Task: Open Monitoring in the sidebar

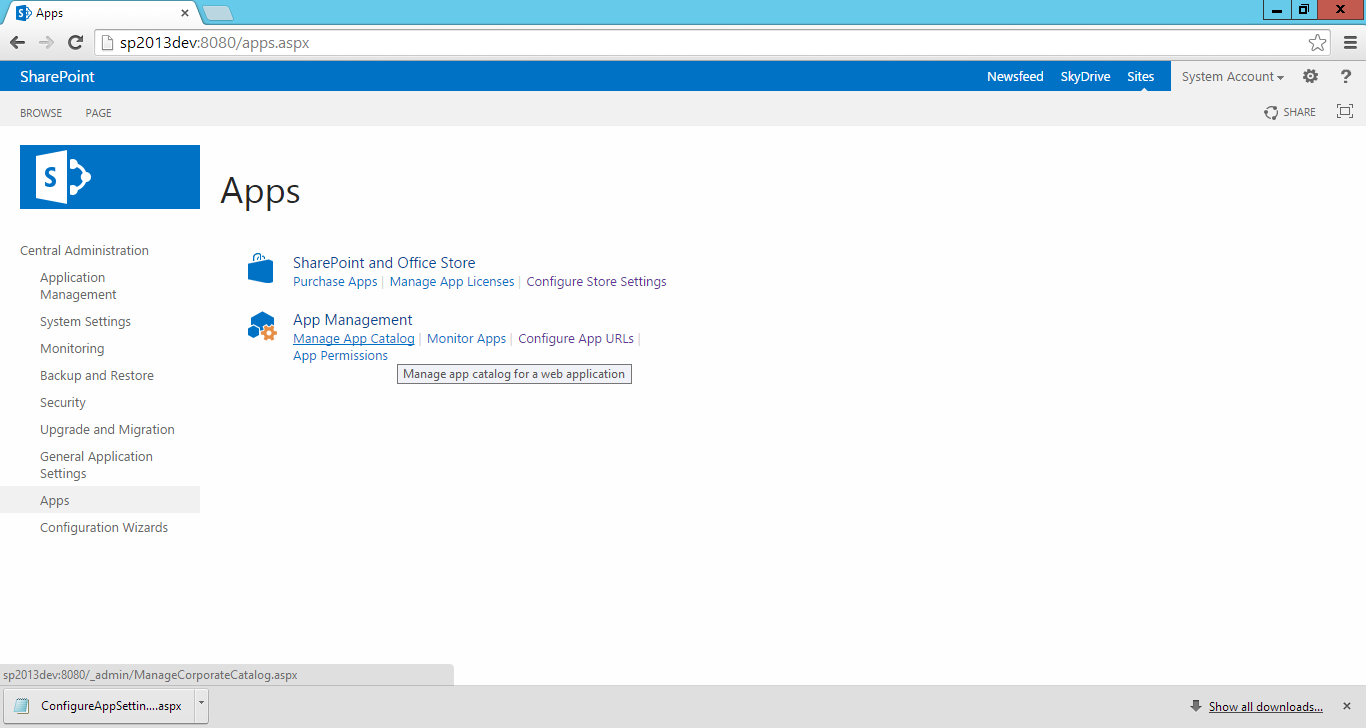Action: 72,348
